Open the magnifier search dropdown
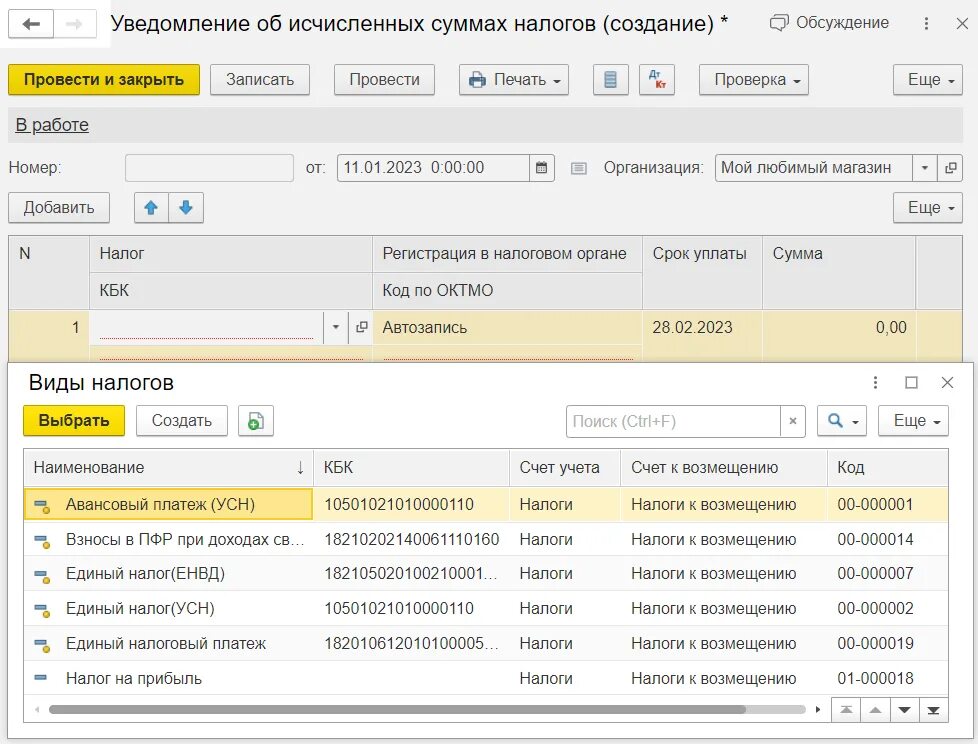Image resolution: width=978 pixels, height=744 pixels. pyautogui.click(x=842, y=422)
